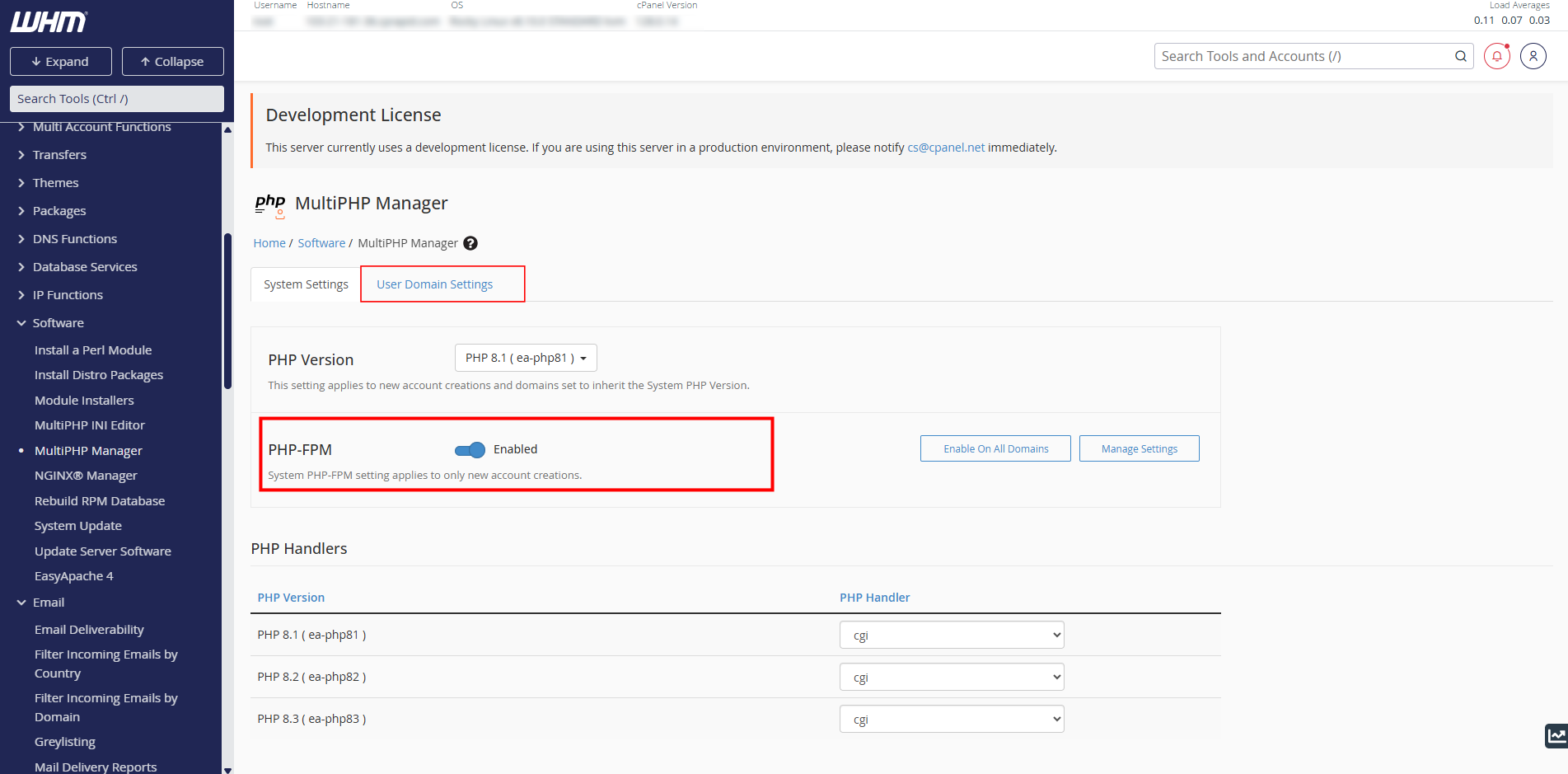
Task: Click Enable On All Domains button
Action: pyautogui.click(x=995, y=448)
